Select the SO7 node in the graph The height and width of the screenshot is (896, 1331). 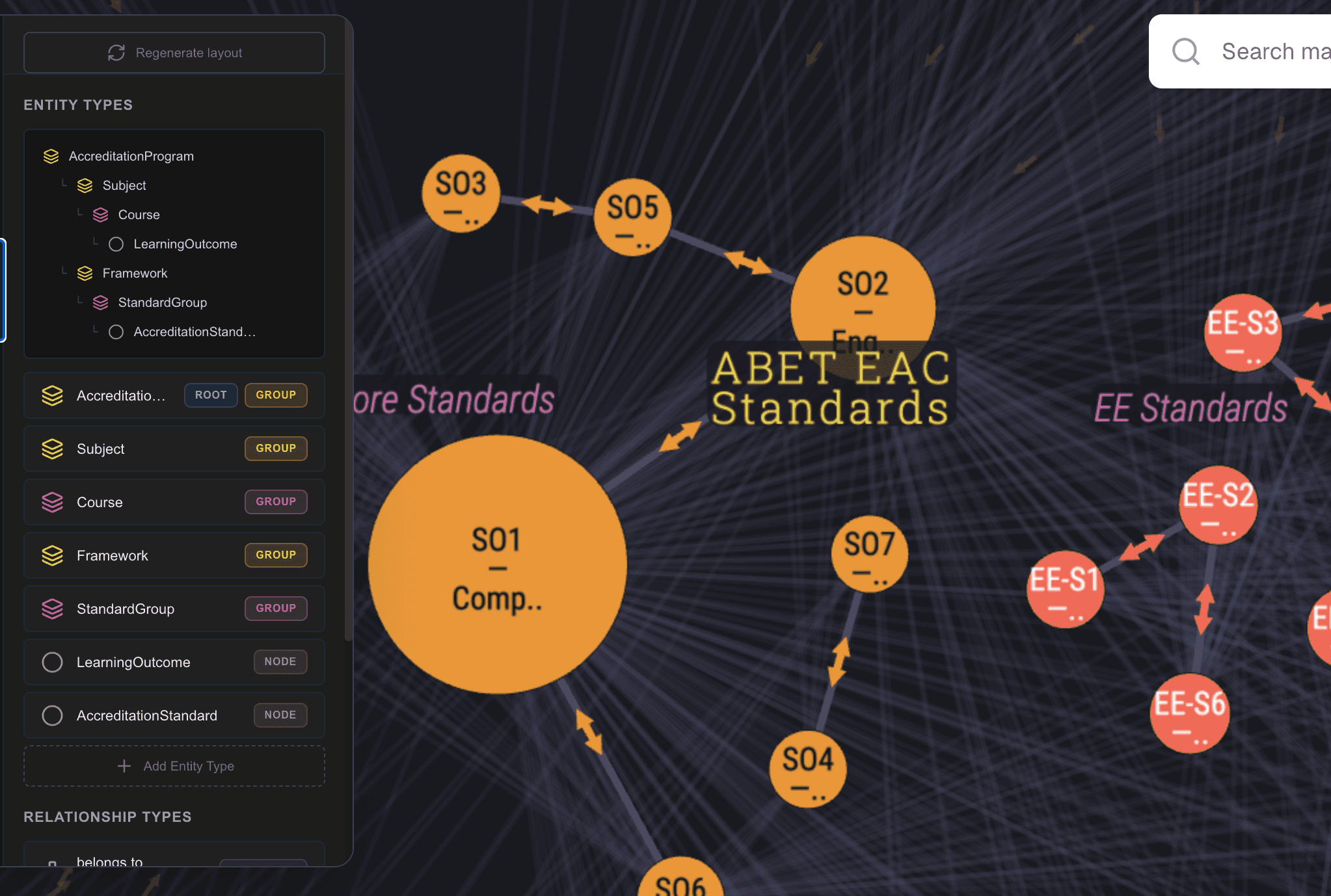click(870, 554)
